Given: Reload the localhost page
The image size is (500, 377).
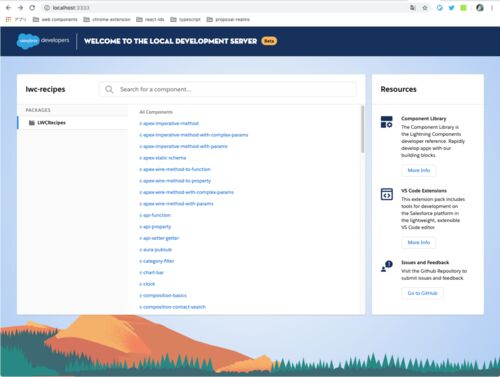Looking at the screenshot, I should (x=32, y=8).
